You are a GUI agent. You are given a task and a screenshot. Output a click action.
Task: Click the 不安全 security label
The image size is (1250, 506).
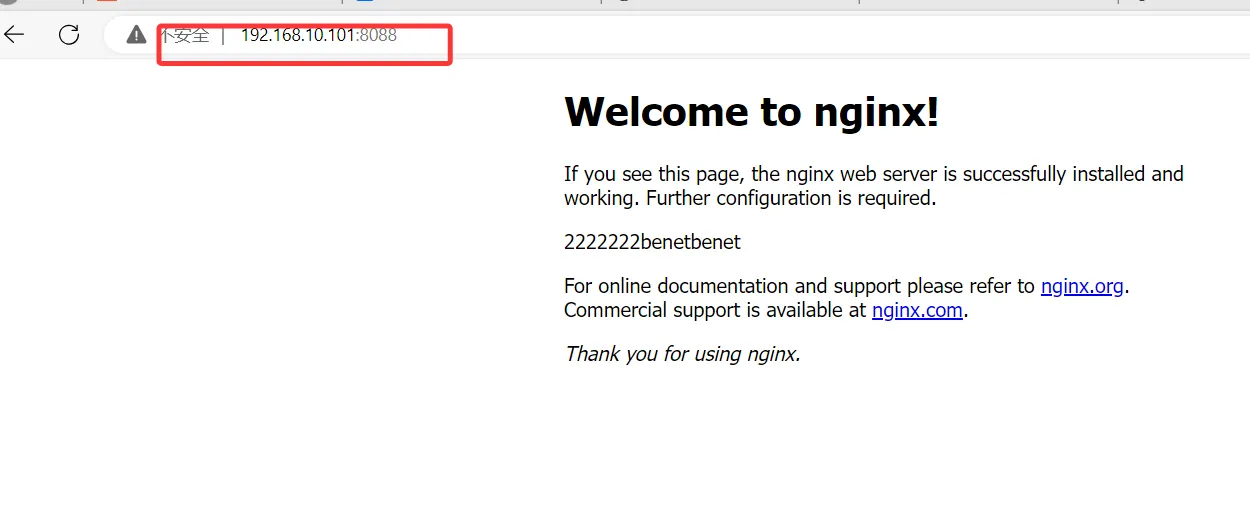coord(185,36)
